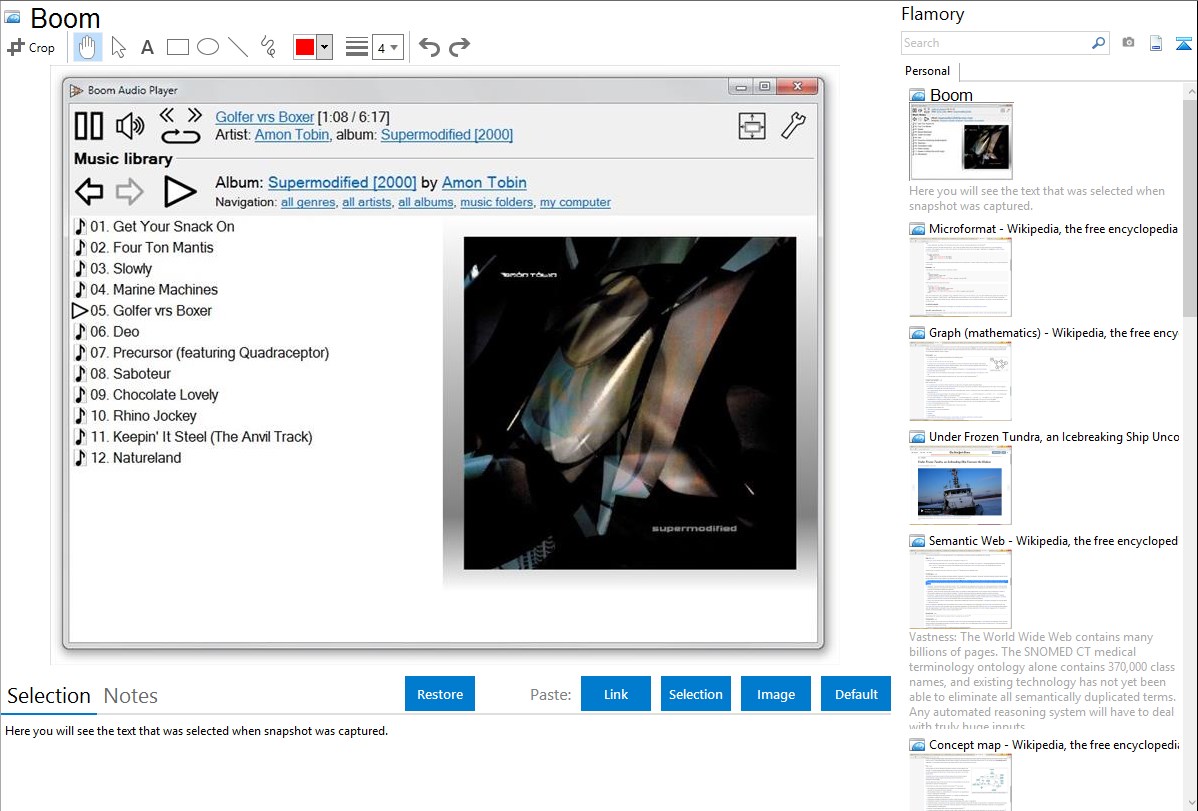Click the music folders navigation link

tap(497, 203)
